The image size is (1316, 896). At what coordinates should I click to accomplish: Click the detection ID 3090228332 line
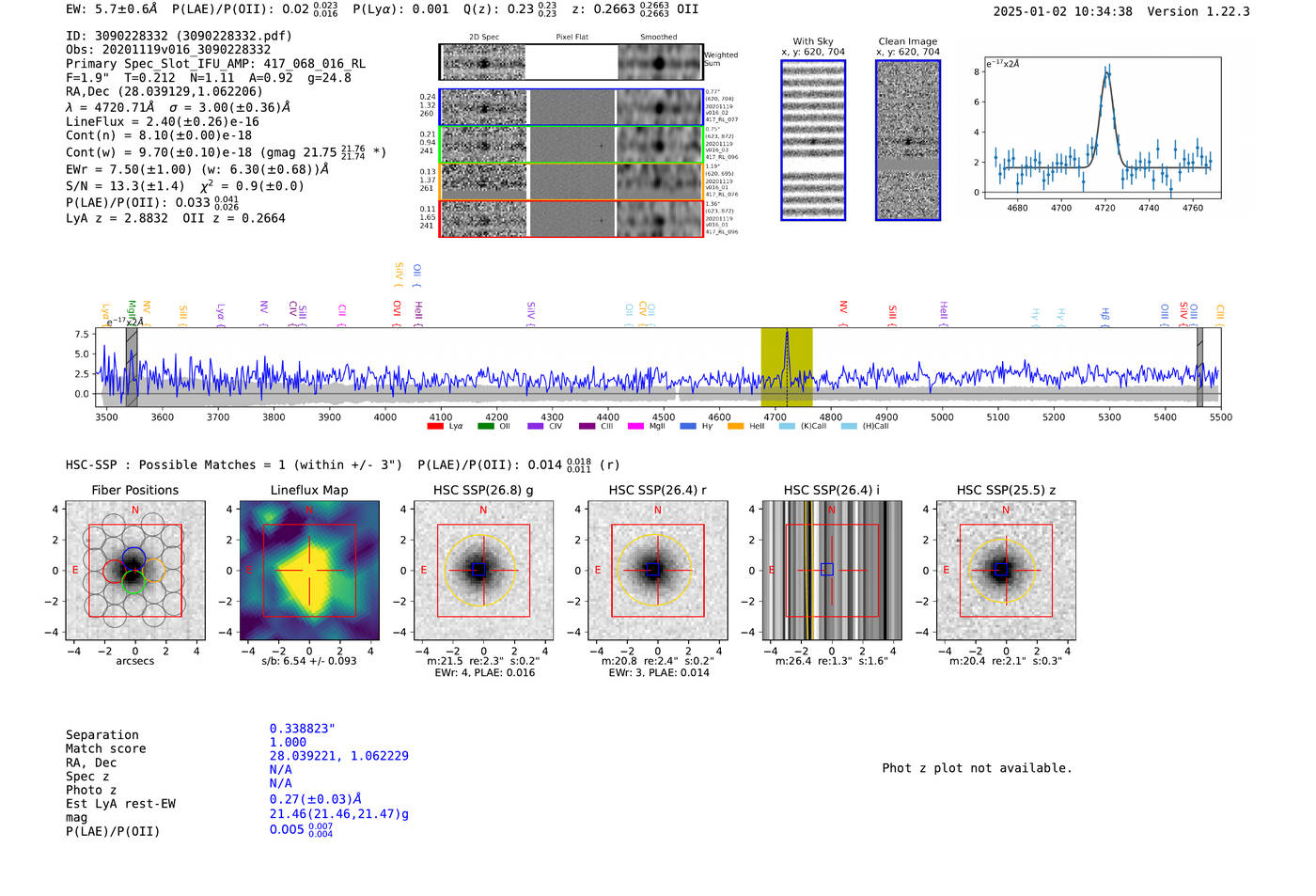pos(179,36)
